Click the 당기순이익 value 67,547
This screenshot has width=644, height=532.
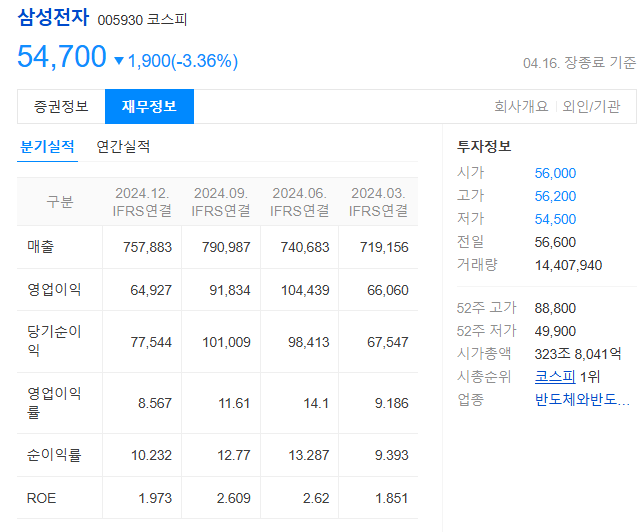click(388, 342)
